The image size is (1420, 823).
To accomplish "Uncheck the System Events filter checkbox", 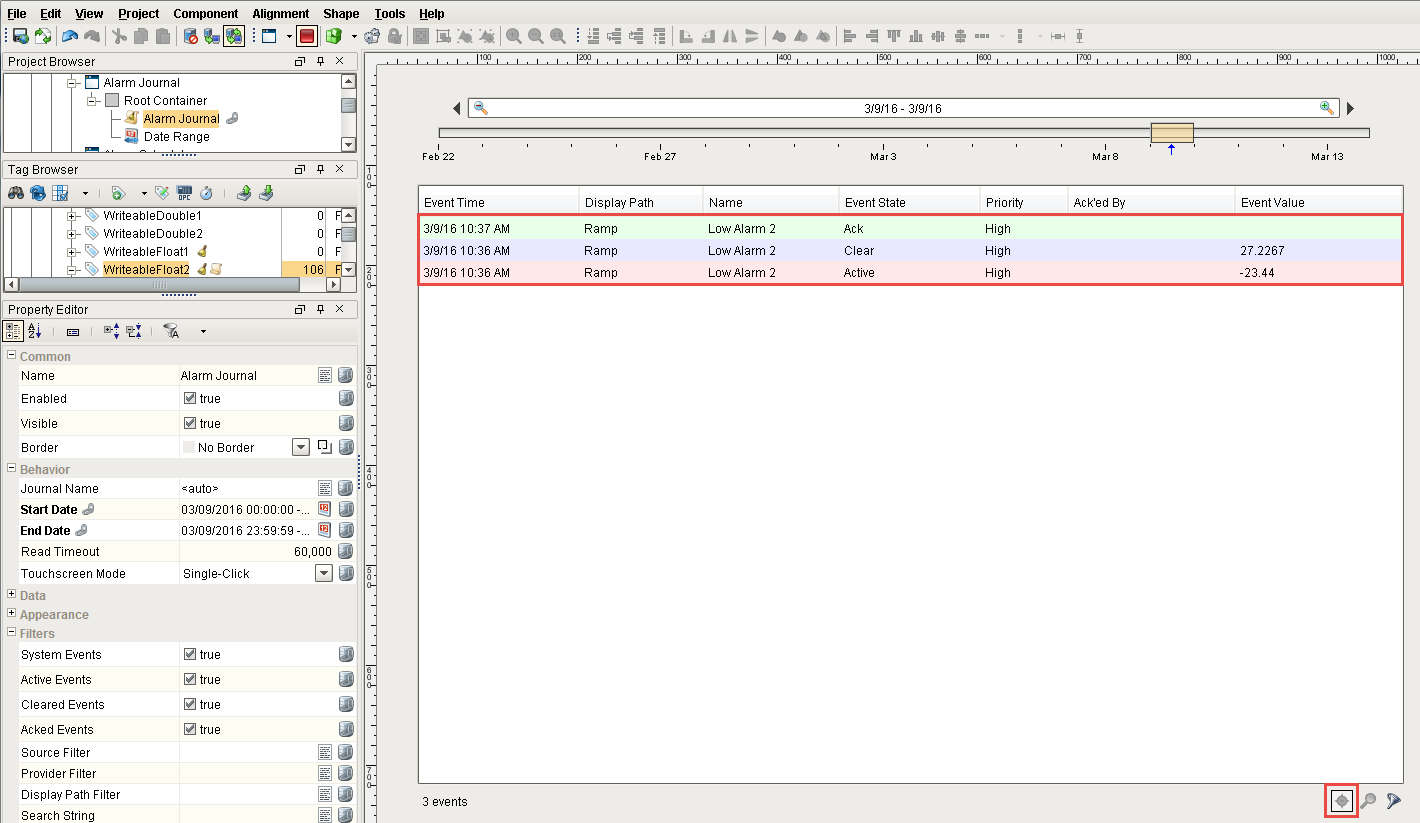I will pos(190,655).
